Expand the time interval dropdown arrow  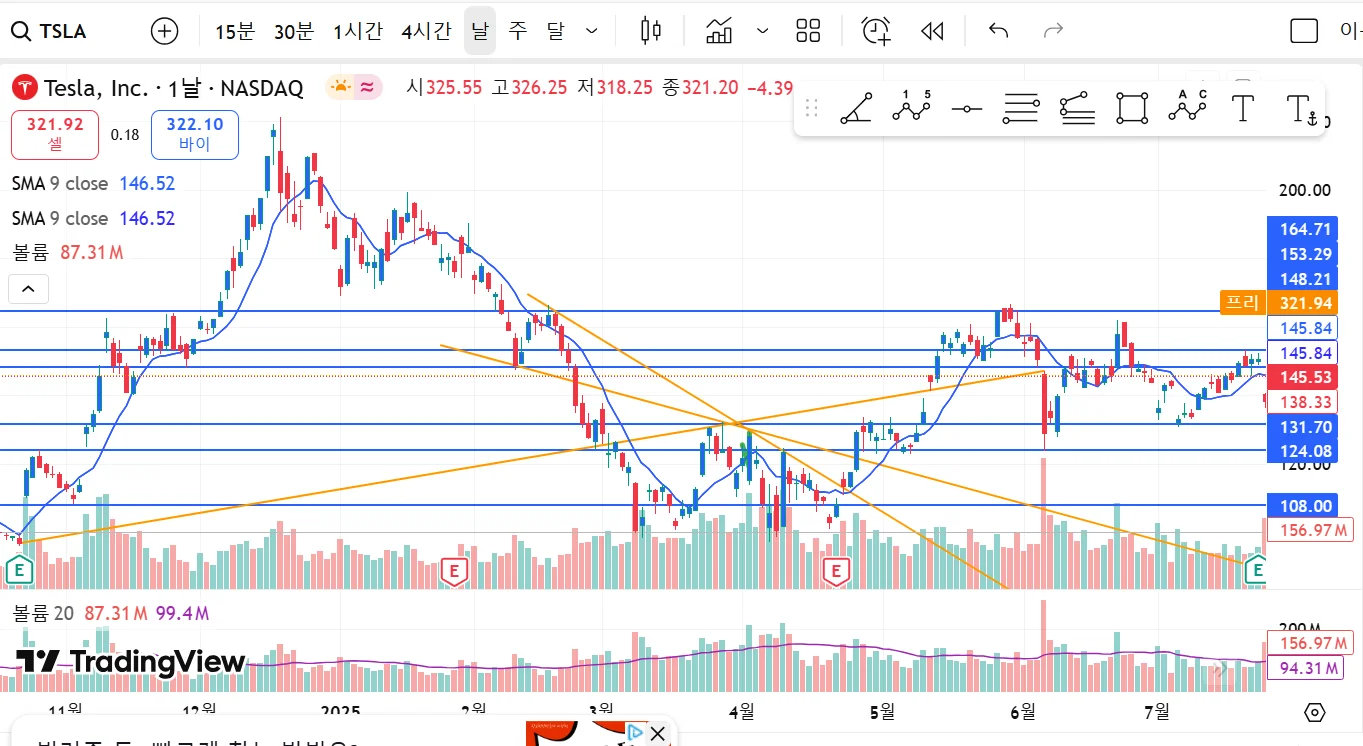[592, 31]
